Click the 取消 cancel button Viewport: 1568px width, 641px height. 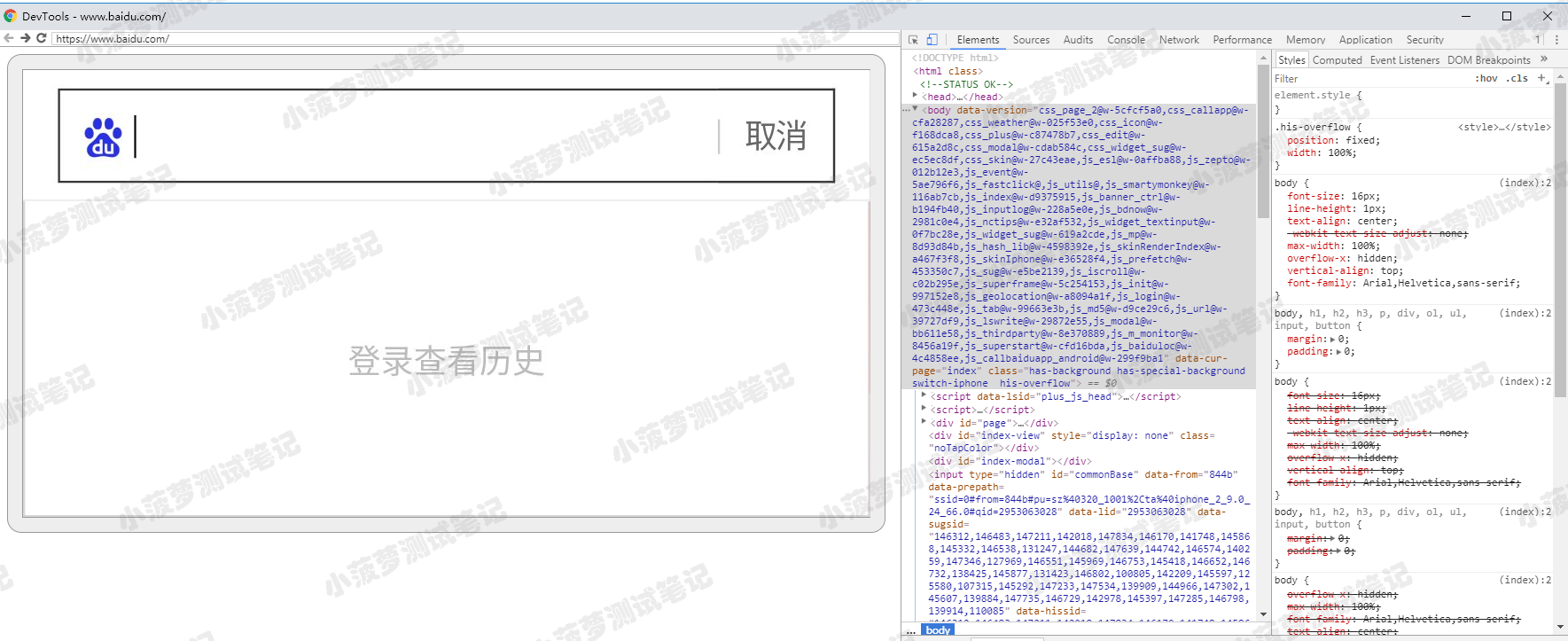pyautogui.click(x=776, y=137)
